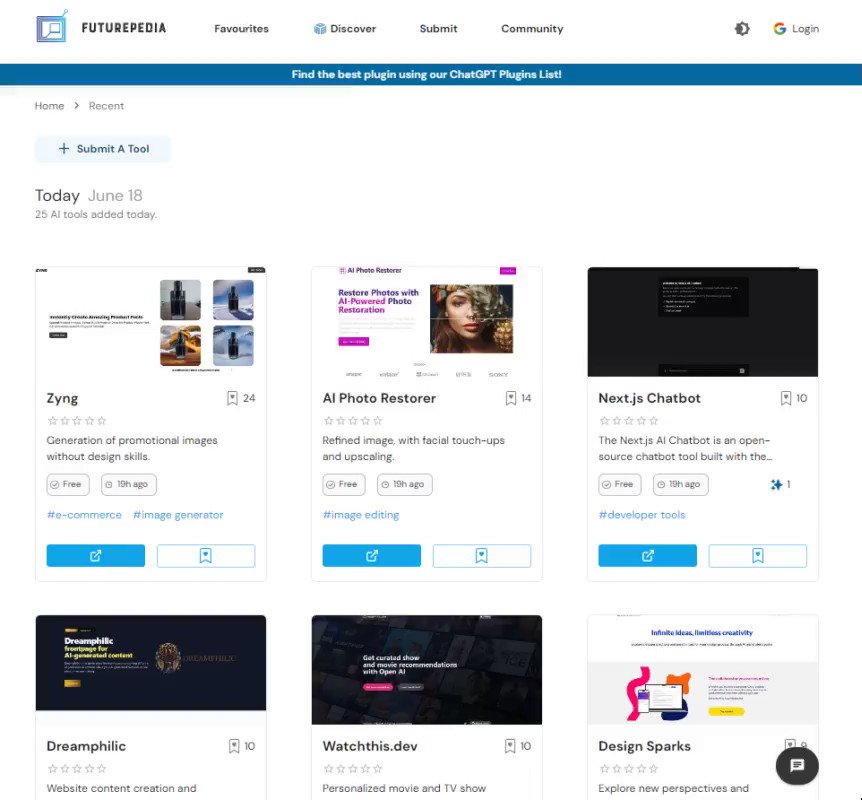This screenshot has height=800, width=862.
Task: Open the Submit menu item
Action: point(438,29)
